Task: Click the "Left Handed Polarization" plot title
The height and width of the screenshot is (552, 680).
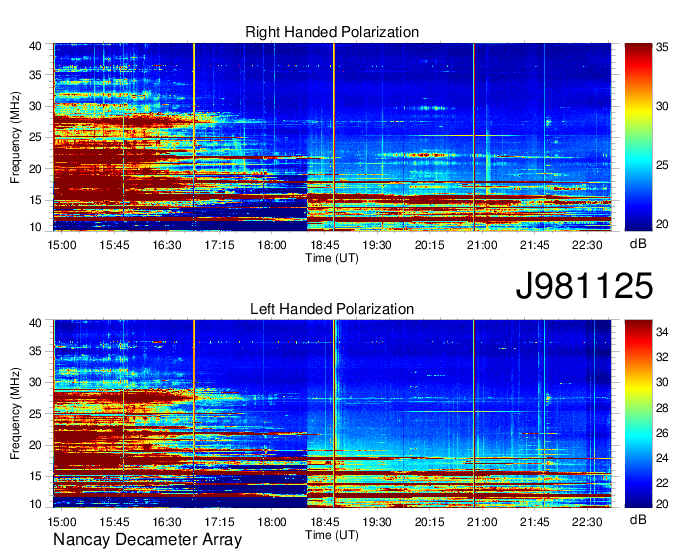Action: pyautogui.click(x=332, y=309)
